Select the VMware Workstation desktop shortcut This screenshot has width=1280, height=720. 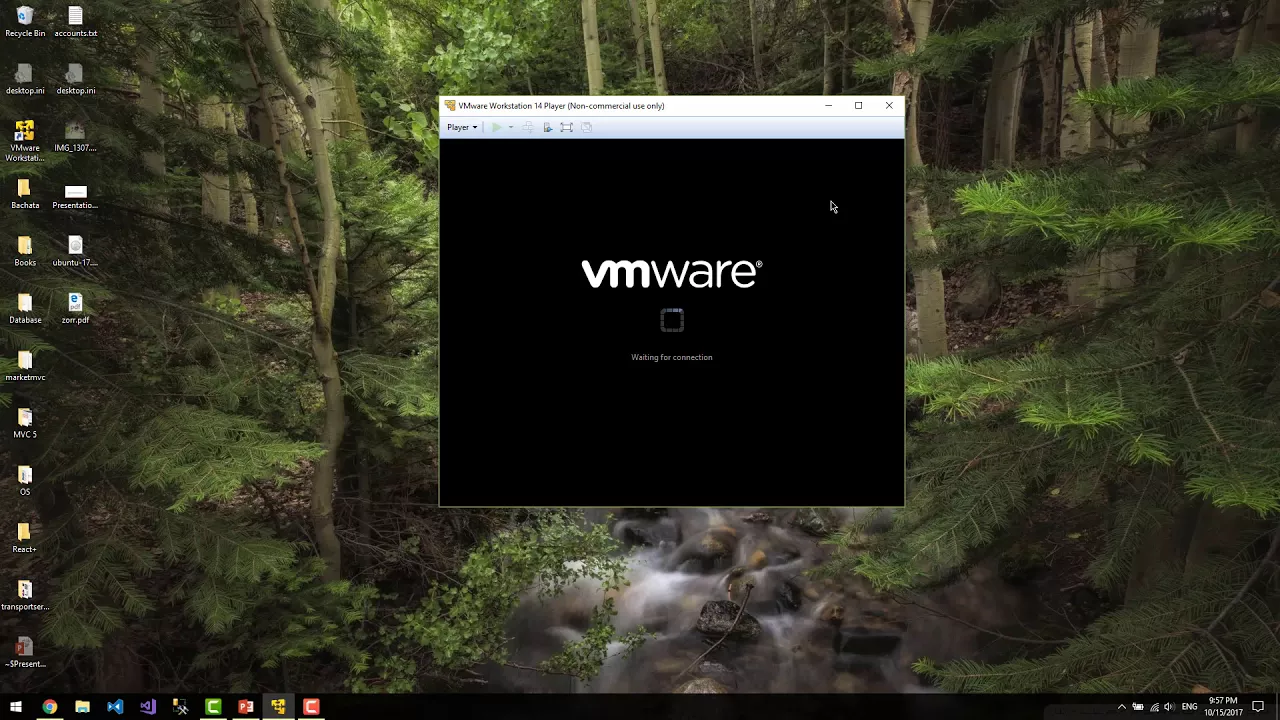click(x=25, y=141)
